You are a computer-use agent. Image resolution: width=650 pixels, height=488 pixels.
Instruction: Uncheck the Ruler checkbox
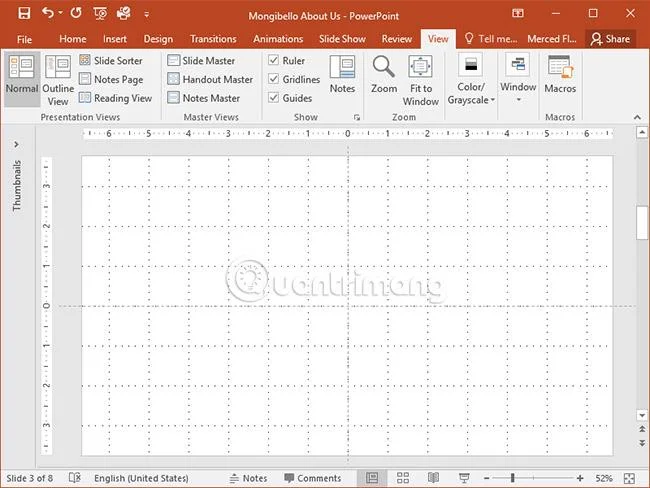[x=274, y=60]
